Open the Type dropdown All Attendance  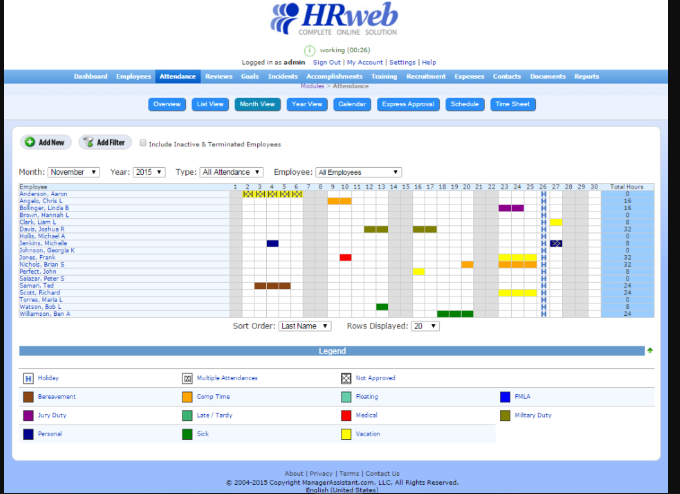[x=232, y=172]
